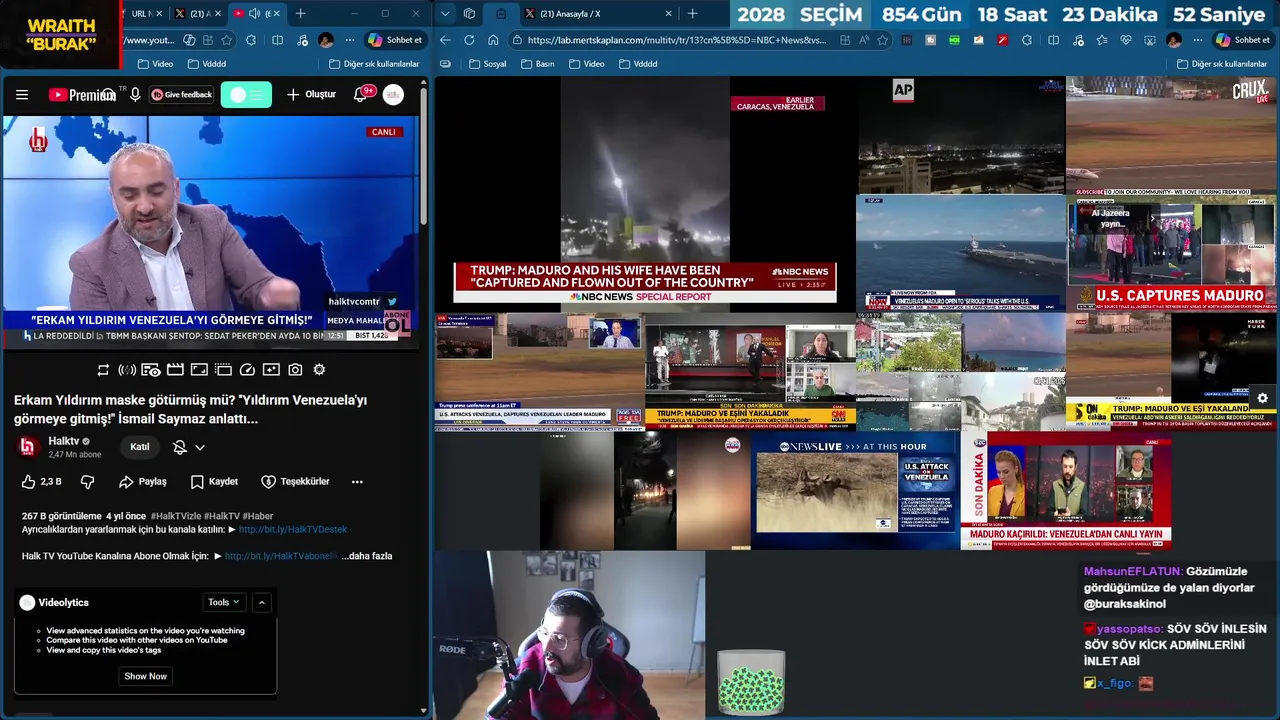Open a new tab in right browser window

coord(692,13)
